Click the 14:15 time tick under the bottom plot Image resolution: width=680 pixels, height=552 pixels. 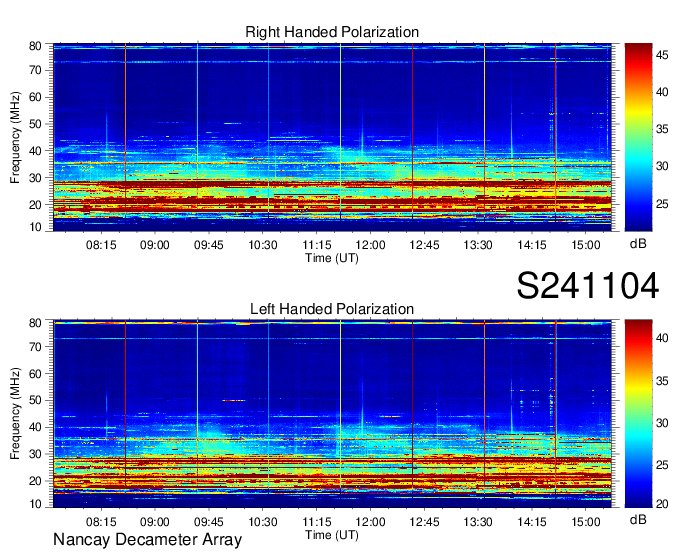click(x=532, y=521)
